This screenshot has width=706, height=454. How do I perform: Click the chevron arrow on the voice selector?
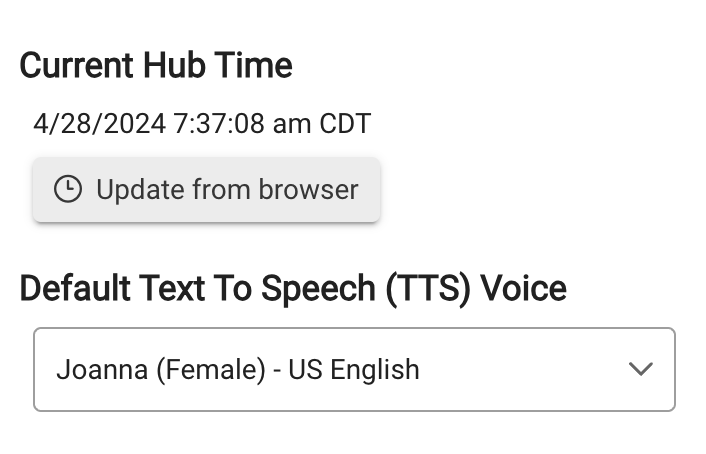[640, 369]
